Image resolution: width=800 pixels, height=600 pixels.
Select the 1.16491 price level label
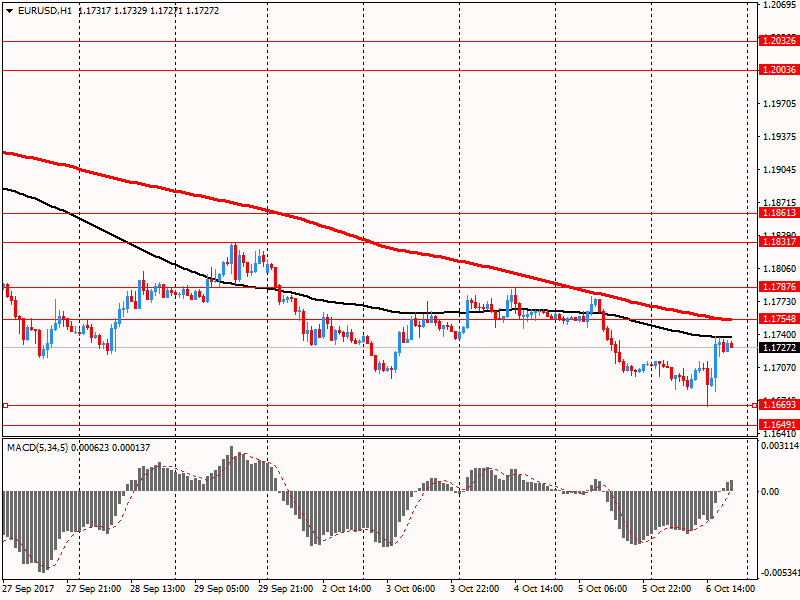[x=779, y=424]
